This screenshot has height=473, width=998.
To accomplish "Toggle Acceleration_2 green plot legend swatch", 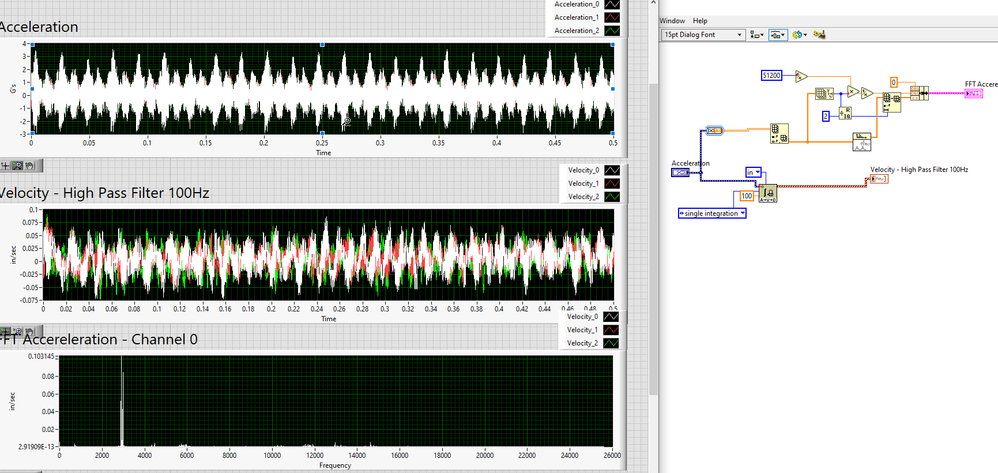I will [x=612, y=31].
